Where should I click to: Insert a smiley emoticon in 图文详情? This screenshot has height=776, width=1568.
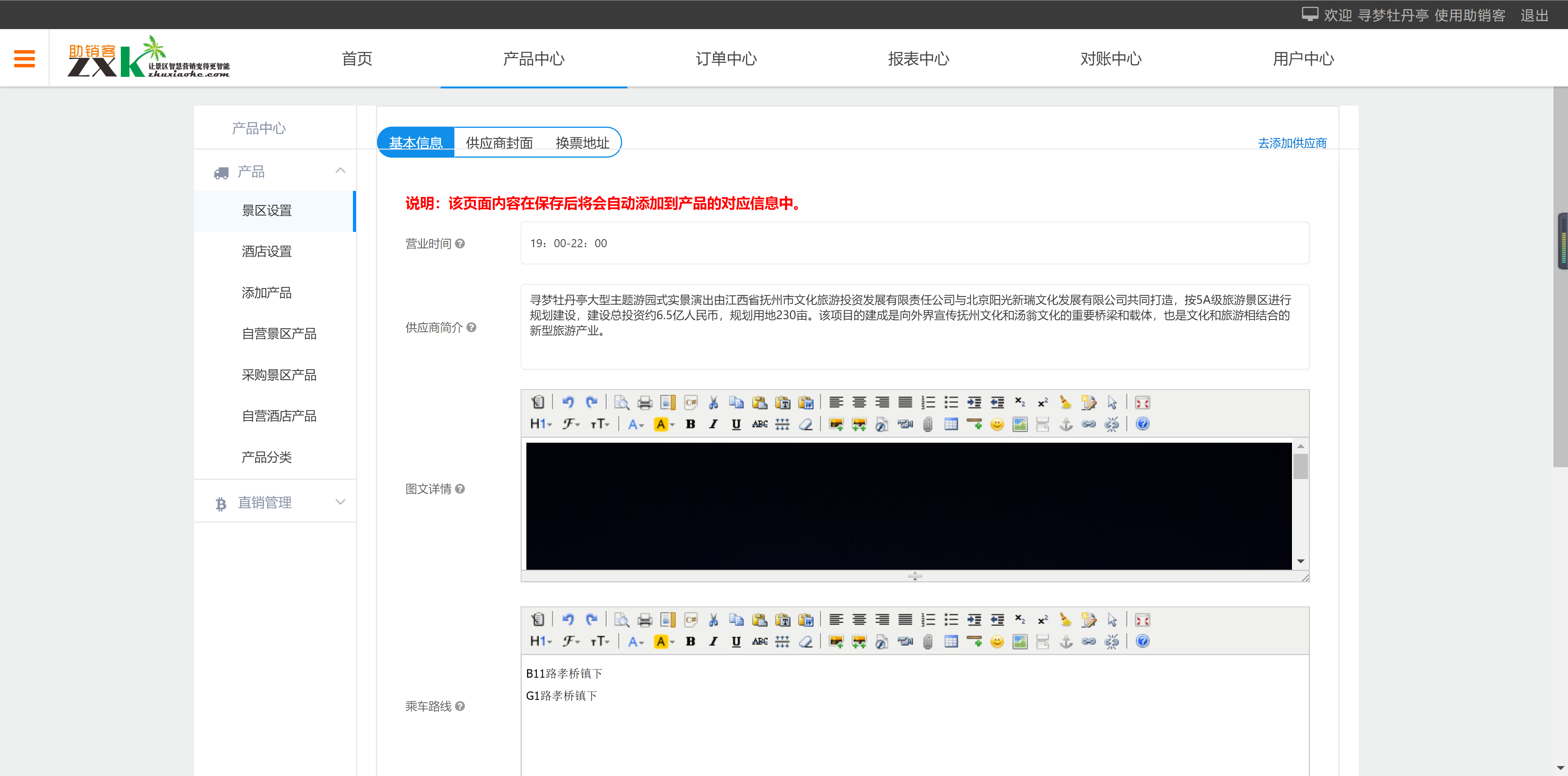point(997,424)
